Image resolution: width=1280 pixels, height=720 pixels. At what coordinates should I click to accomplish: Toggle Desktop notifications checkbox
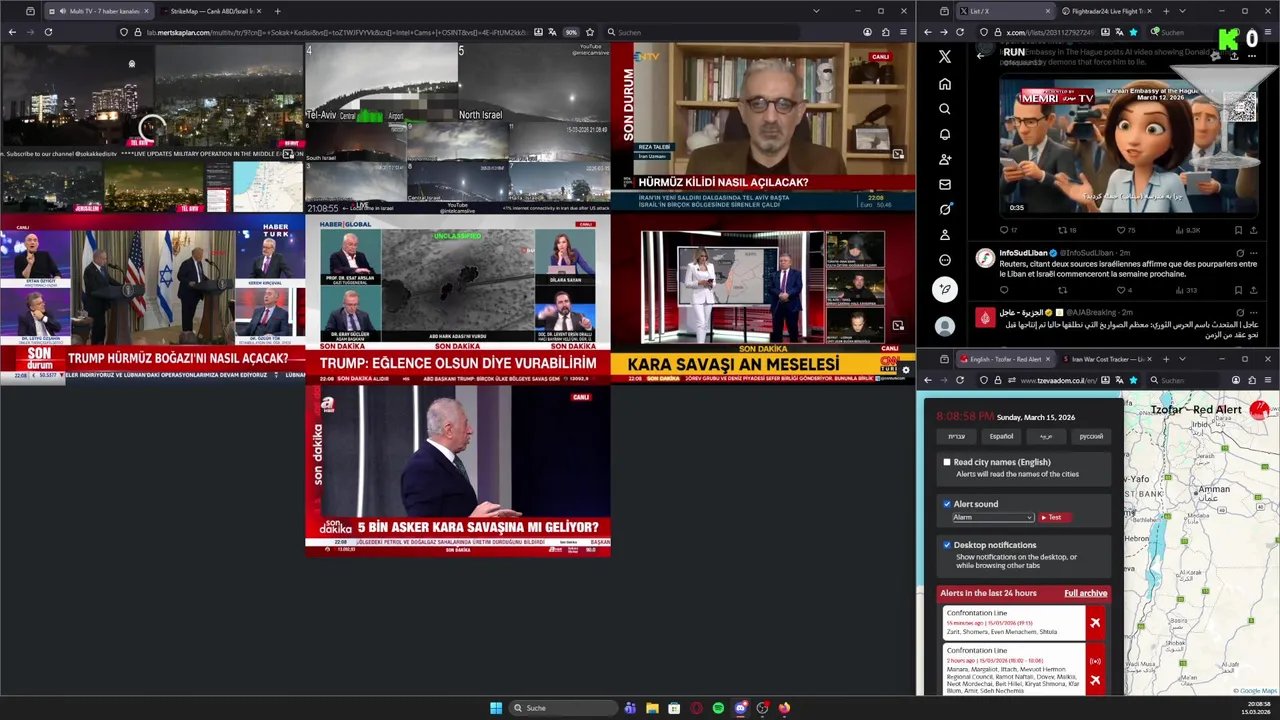pos(947,545)
